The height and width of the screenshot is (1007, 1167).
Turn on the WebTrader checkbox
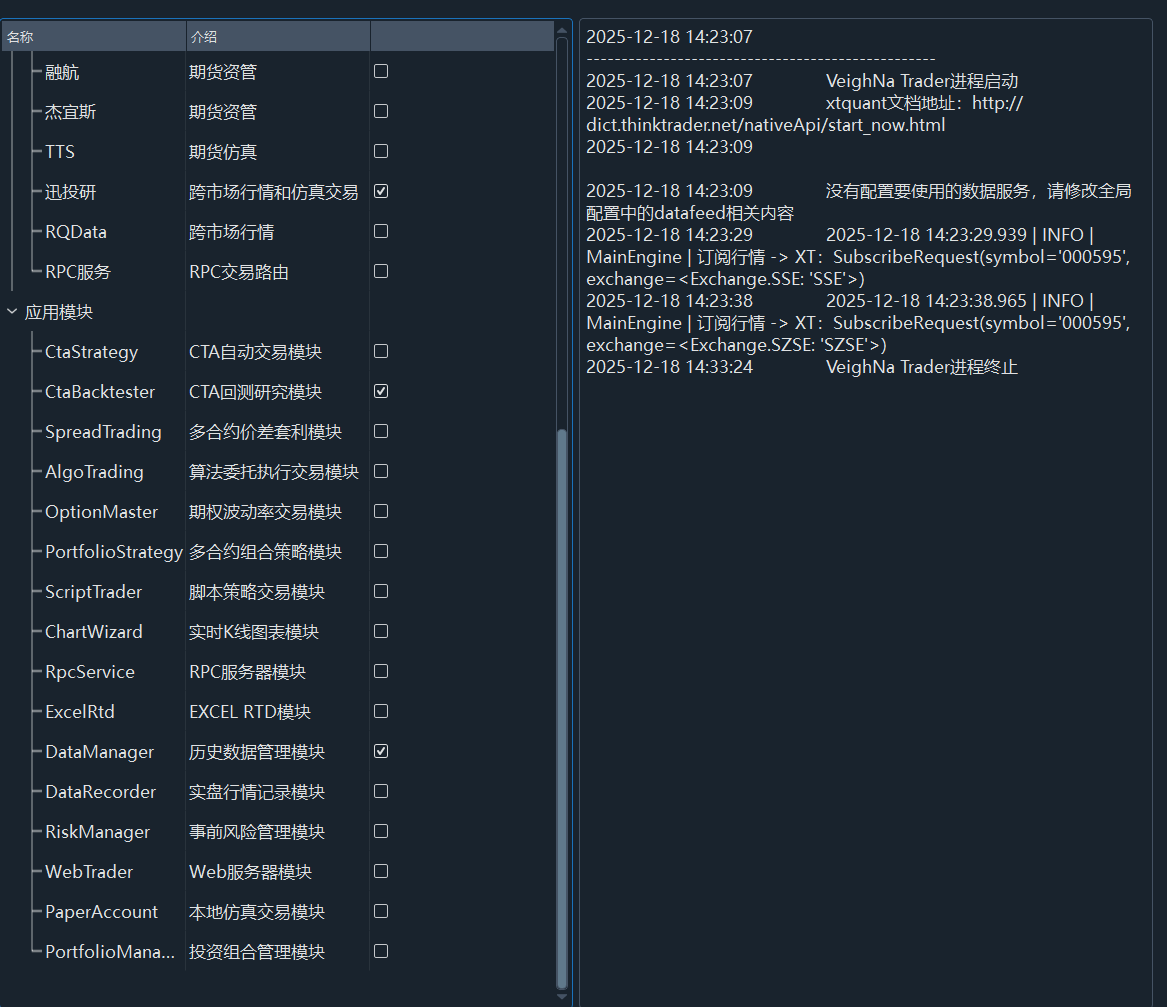(x=381, y=871)
